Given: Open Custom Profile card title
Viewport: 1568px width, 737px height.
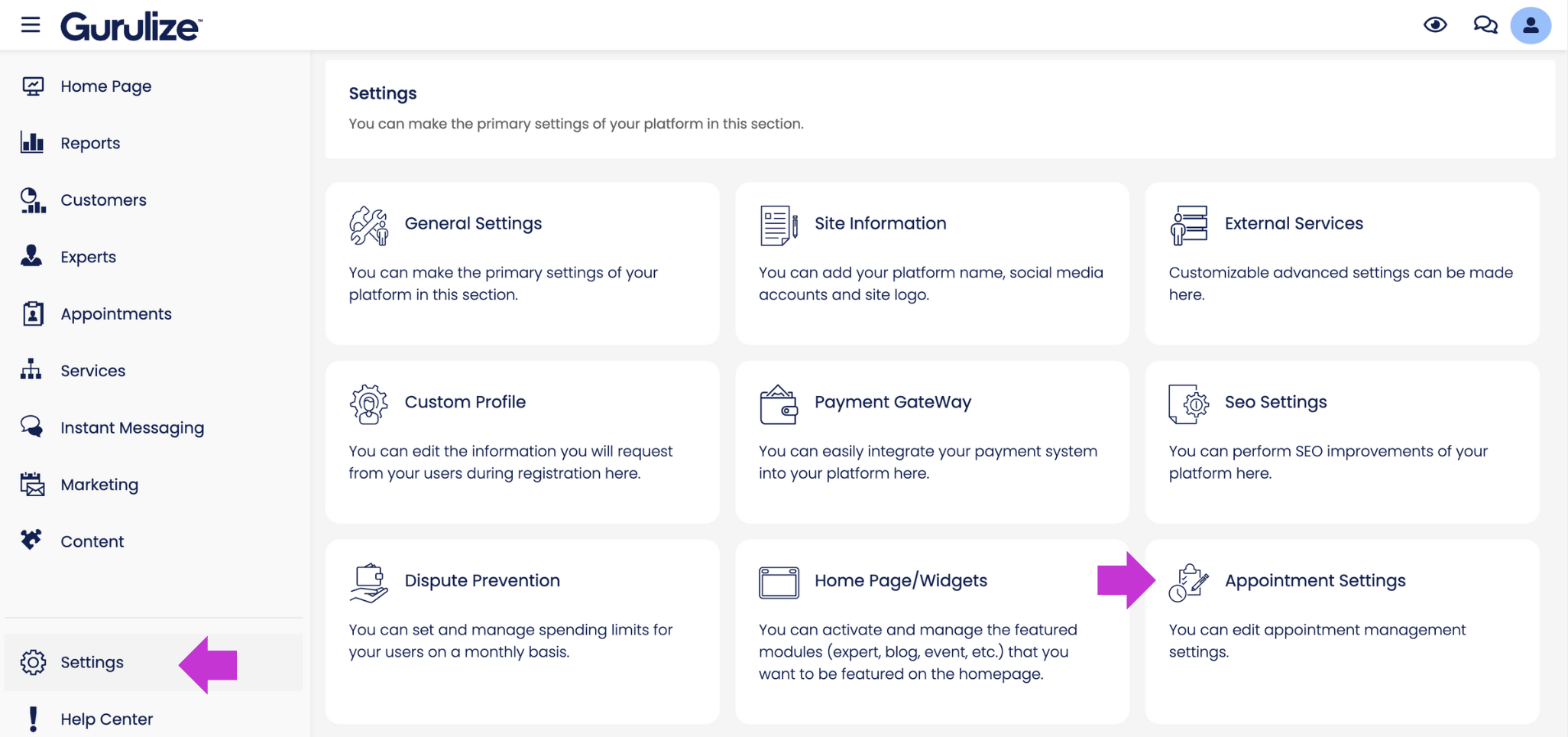Looking at the screenshot, I should point(465,402).
